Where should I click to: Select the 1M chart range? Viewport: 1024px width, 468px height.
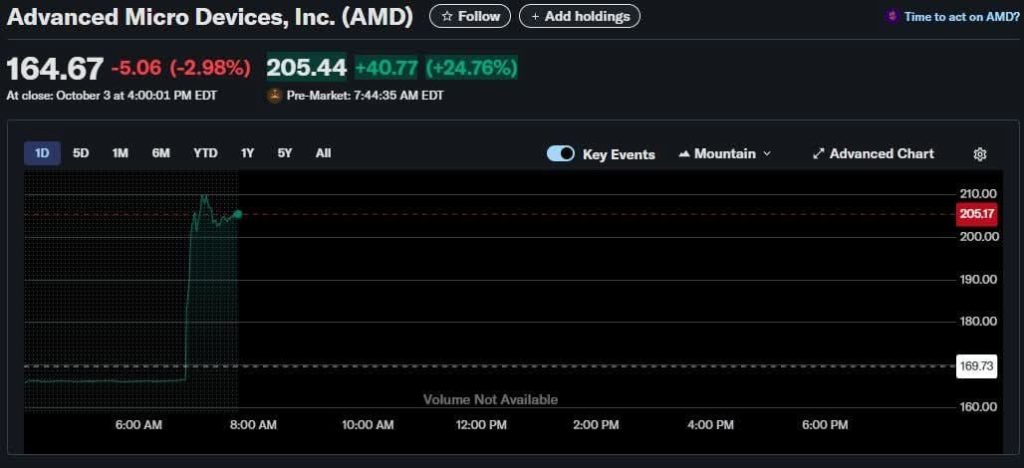[120, 153]
